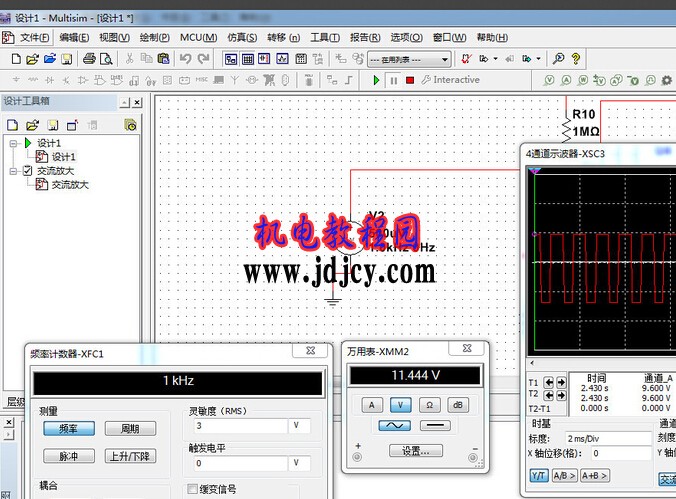Viewport: 676px width, 499px height.
Task: Open the 仿真(S) menu
Action: pyautogui.click(x=242, y=38)
